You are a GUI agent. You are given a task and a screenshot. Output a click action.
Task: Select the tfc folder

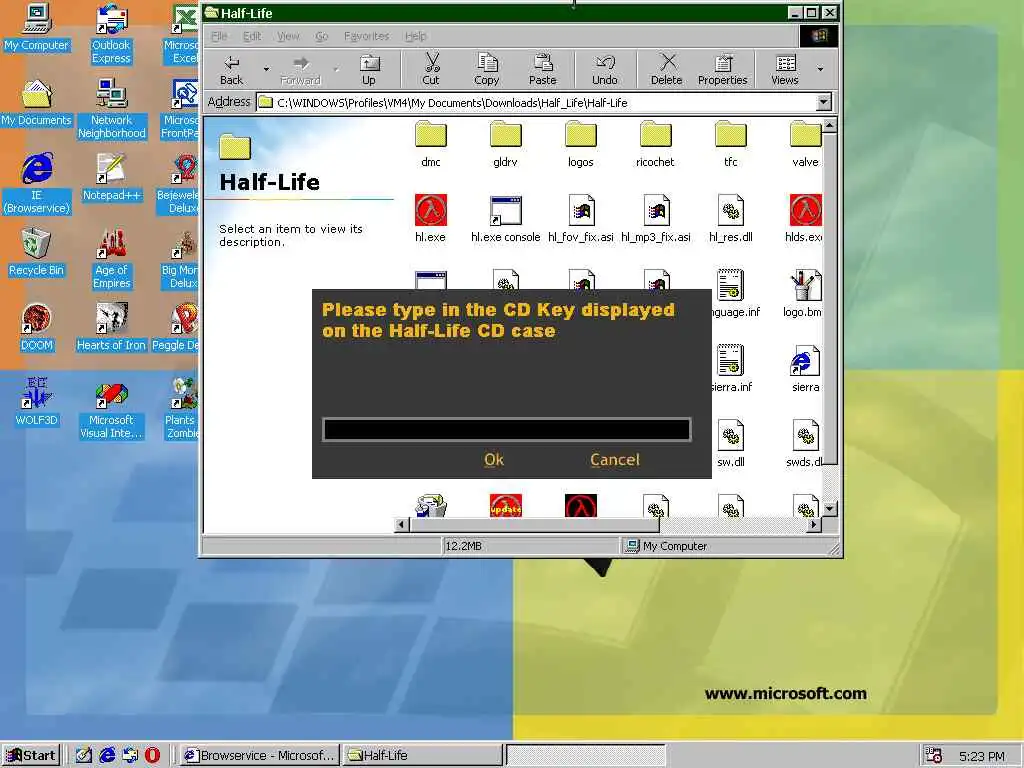[730, 144]
